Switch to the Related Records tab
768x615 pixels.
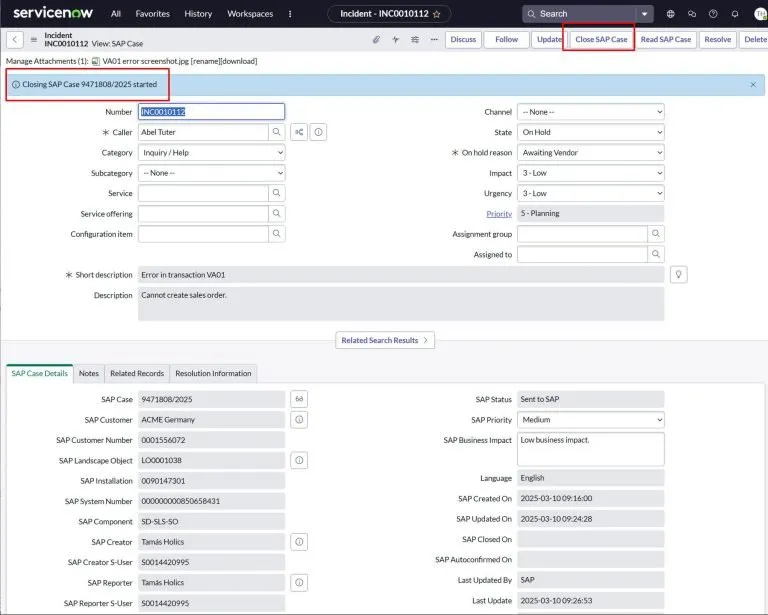(x=137, y=374)
